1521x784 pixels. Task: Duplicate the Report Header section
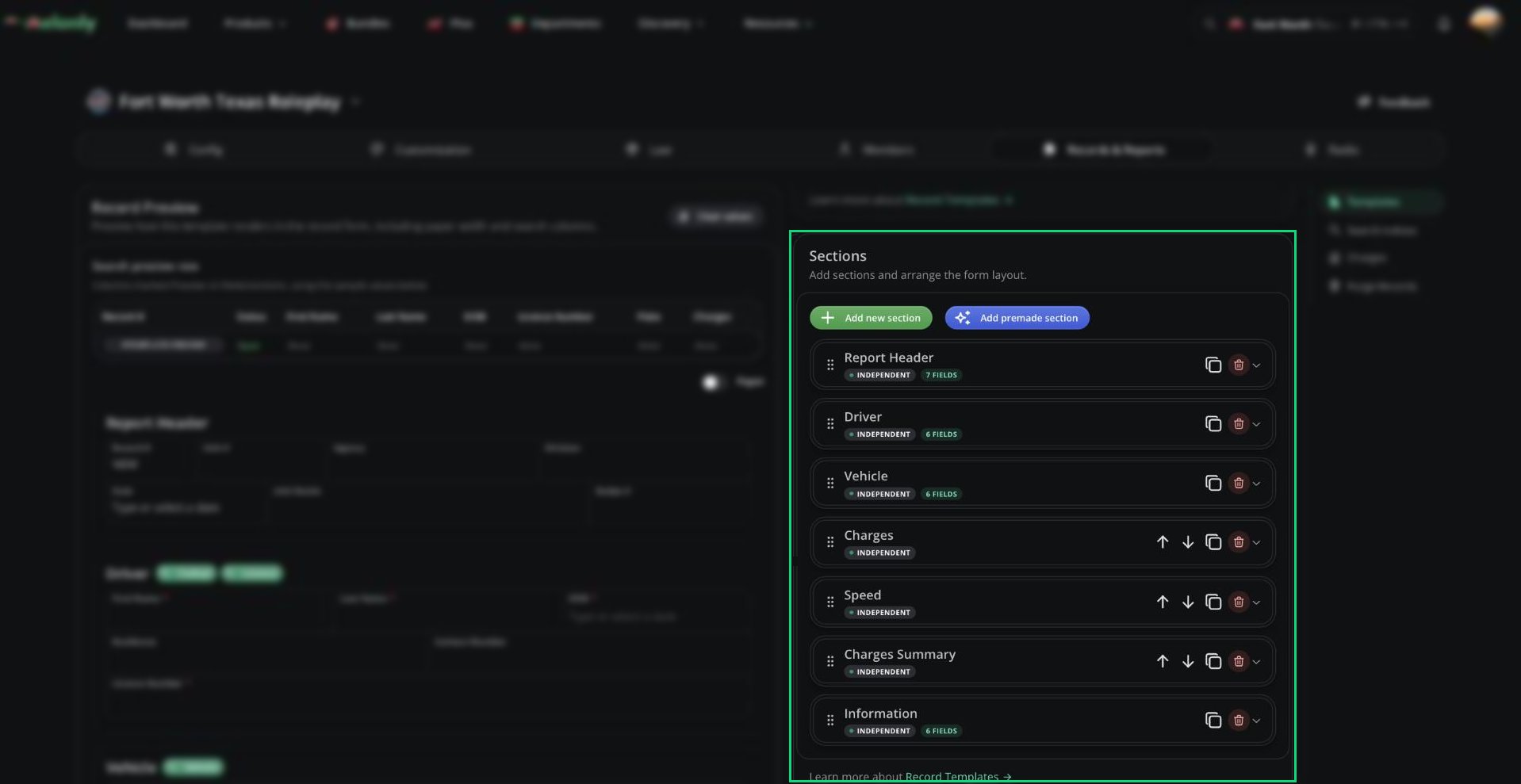(1213, 365)
